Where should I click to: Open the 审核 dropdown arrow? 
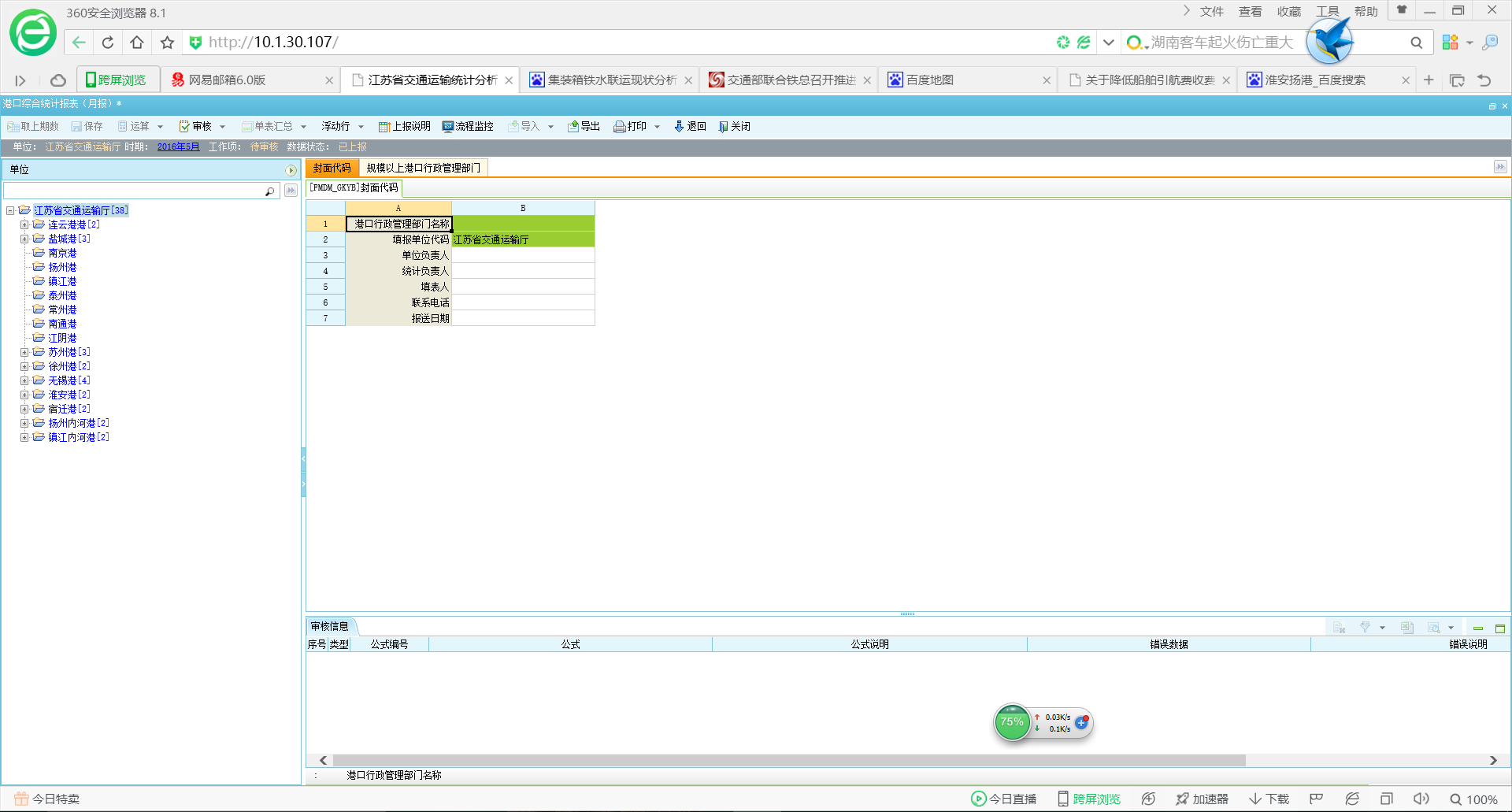coord(223,127)
